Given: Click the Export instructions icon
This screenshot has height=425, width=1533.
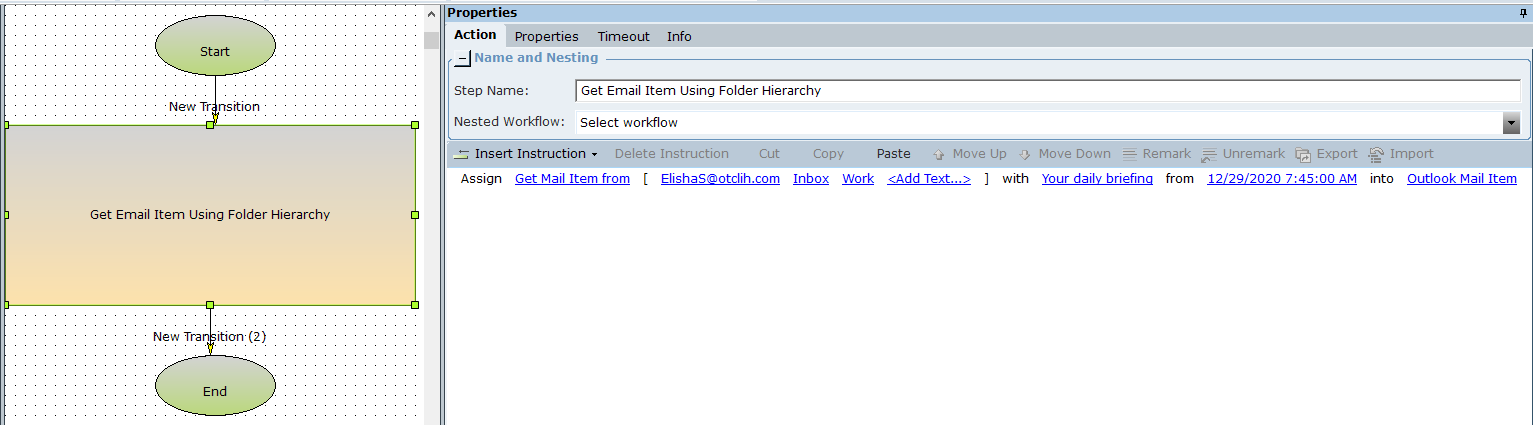Looking at the screenshot, I should [x=1303, y=154].
